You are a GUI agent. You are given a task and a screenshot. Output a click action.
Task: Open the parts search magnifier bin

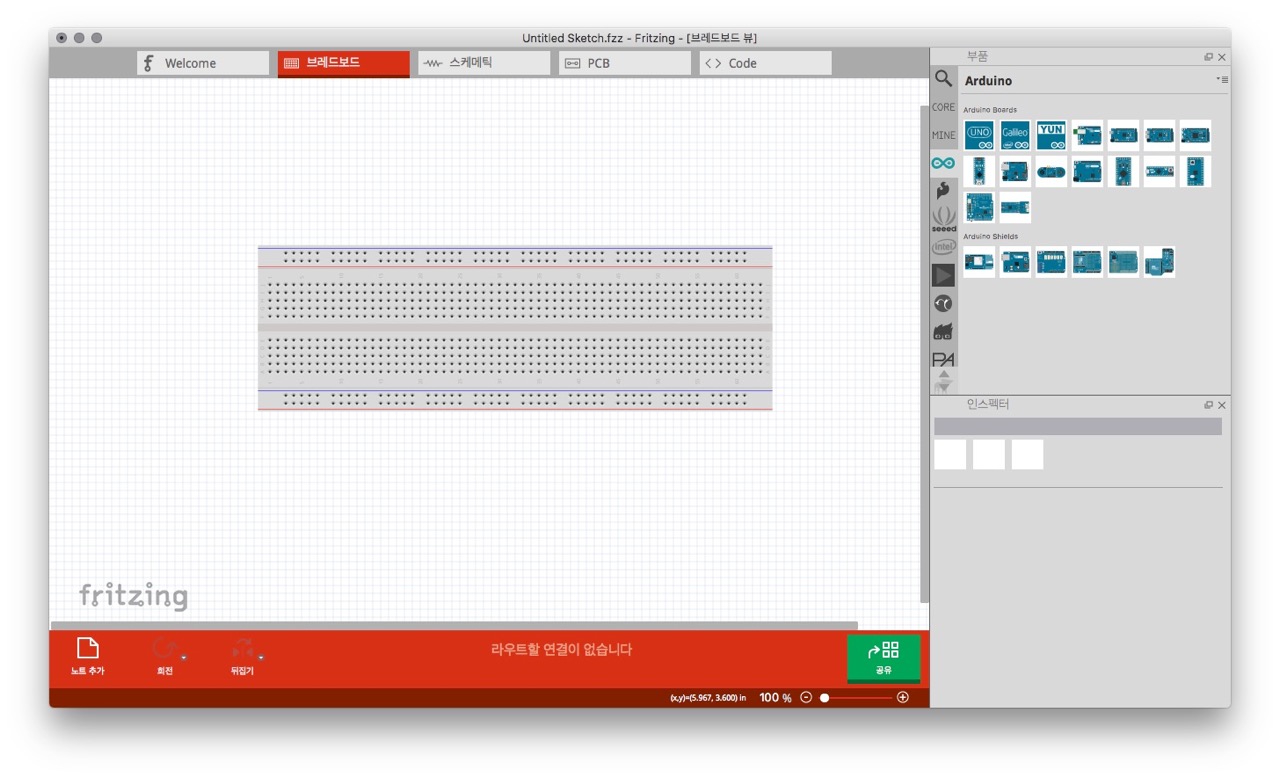943,78
